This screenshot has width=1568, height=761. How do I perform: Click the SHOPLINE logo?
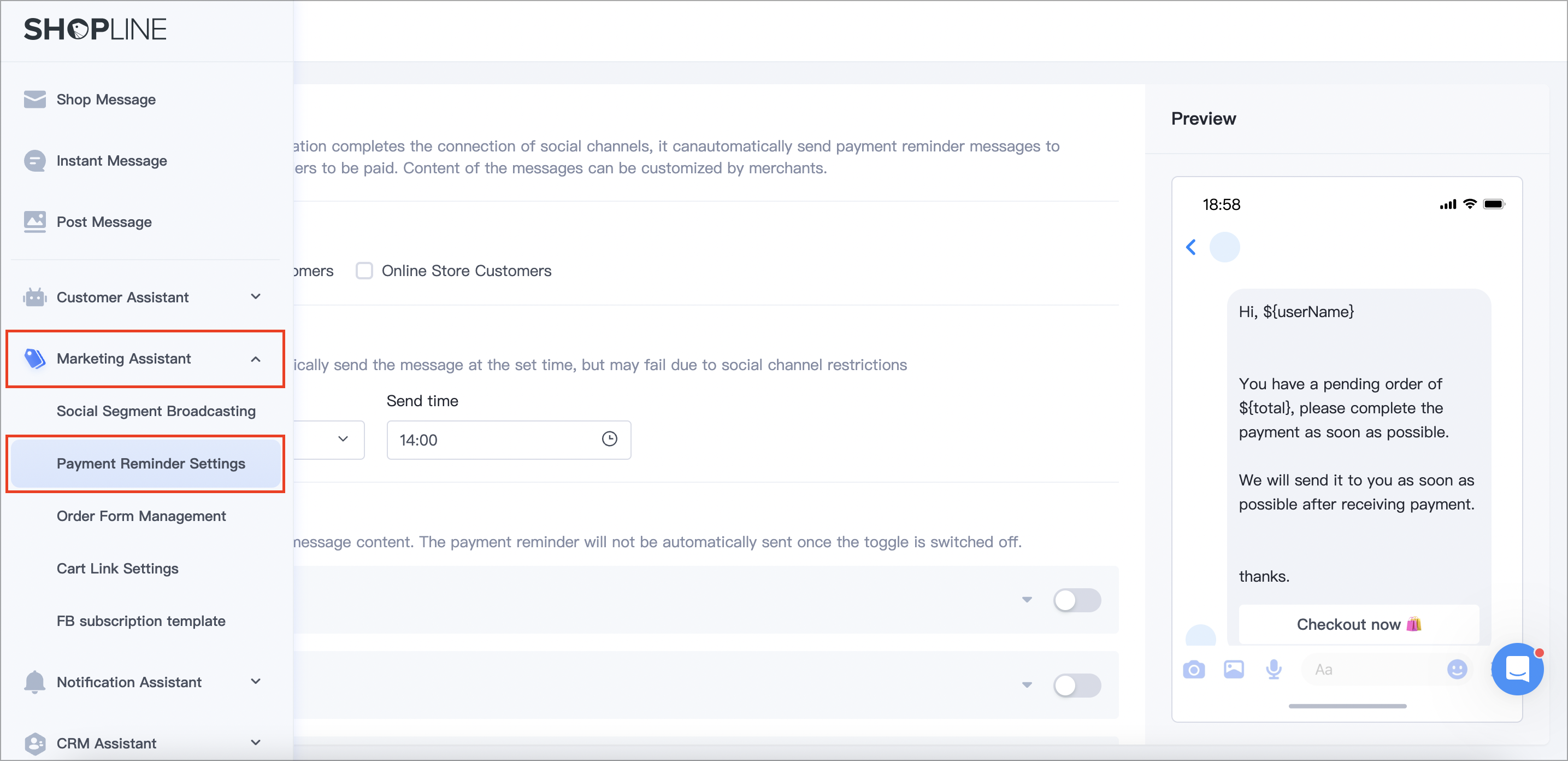(95, 29)
